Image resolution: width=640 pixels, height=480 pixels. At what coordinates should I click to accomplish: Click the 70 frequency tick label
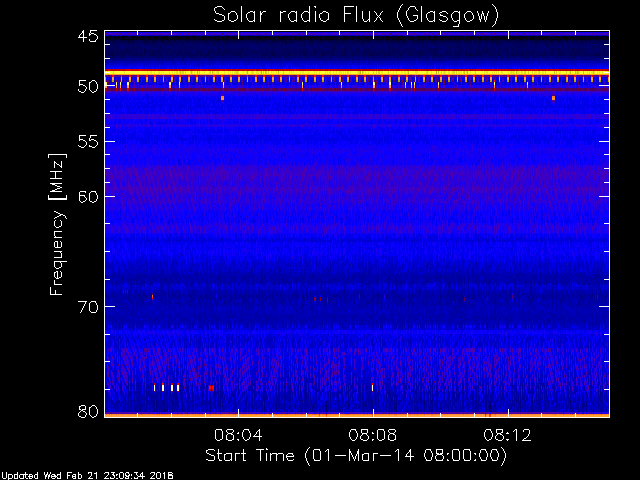pyautogui.click(x=88, y=307)
